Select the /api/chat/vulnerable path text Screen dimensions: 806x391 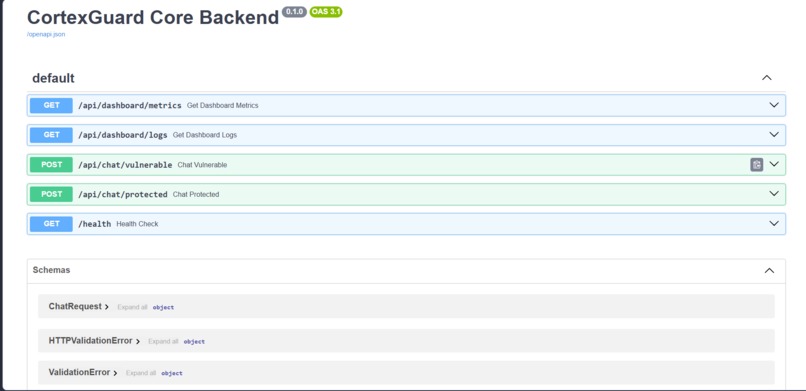pos(125,165)
